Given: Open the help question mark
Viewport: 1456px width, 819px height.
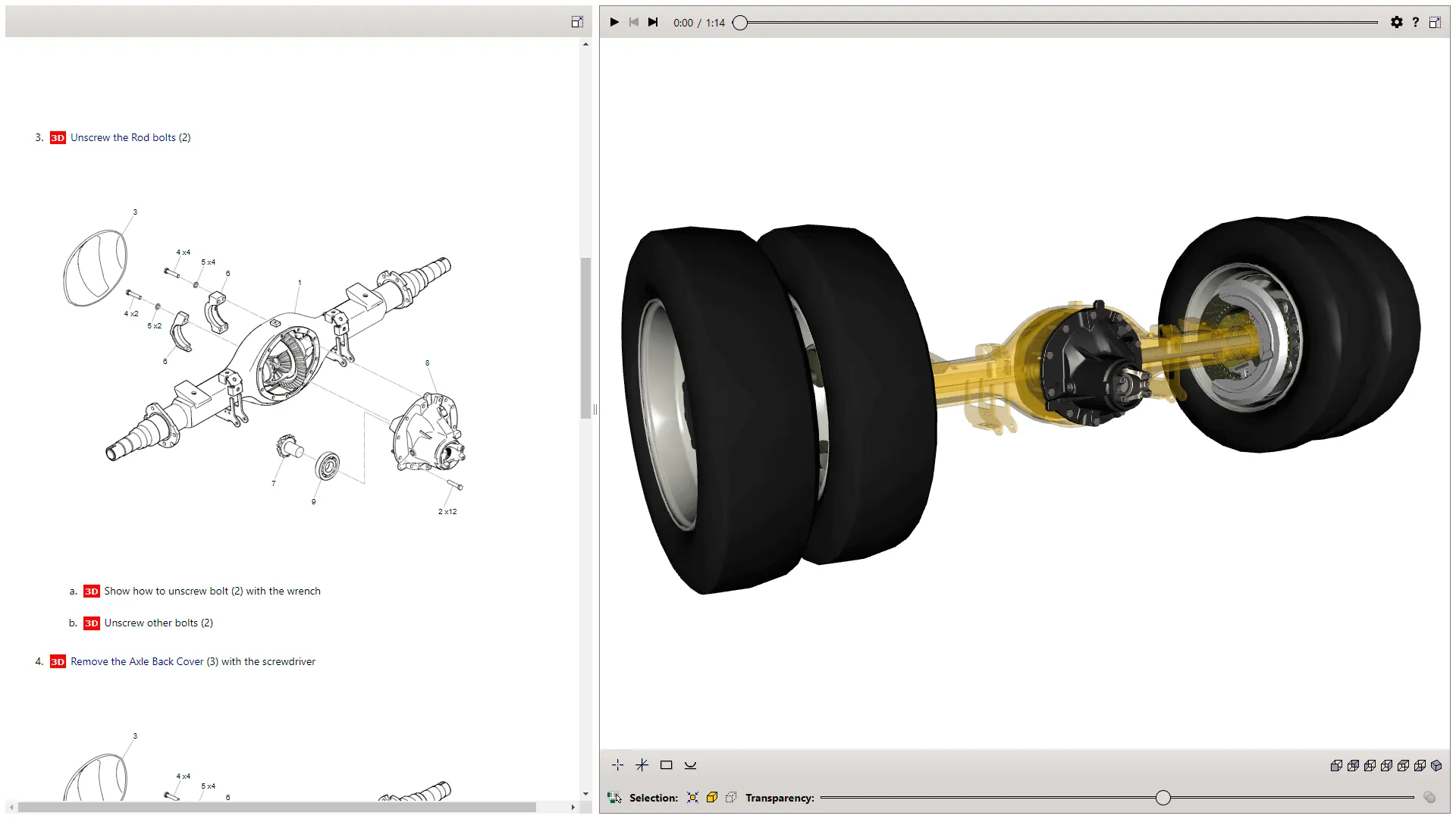Looking at the screenshot, I should point(1415,22).
